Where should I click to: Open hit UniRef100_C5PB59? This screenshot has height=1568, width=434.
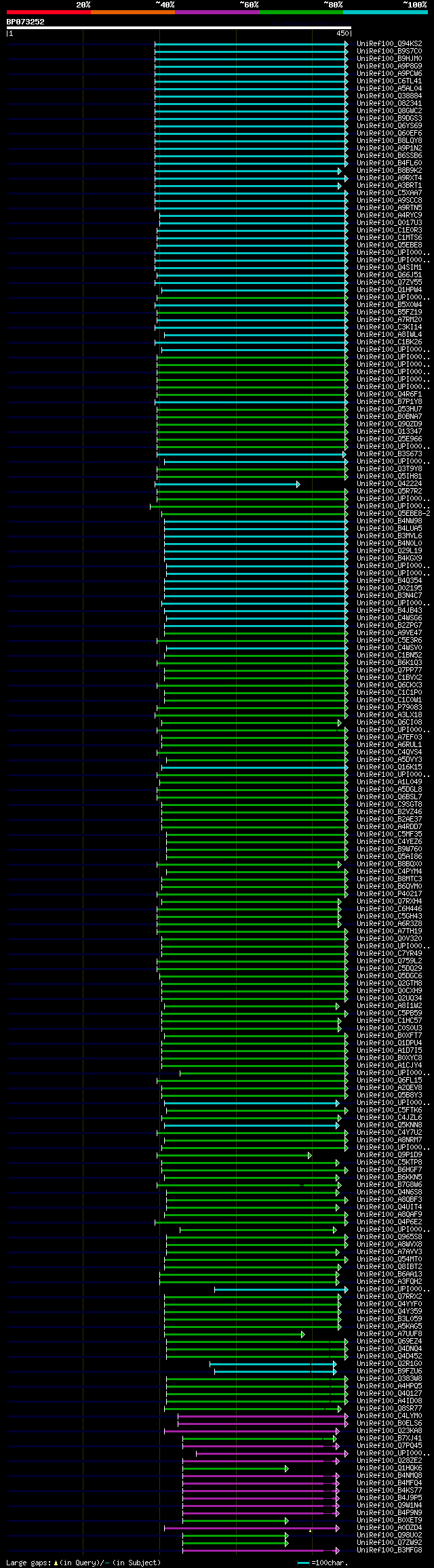(389, 1013)
